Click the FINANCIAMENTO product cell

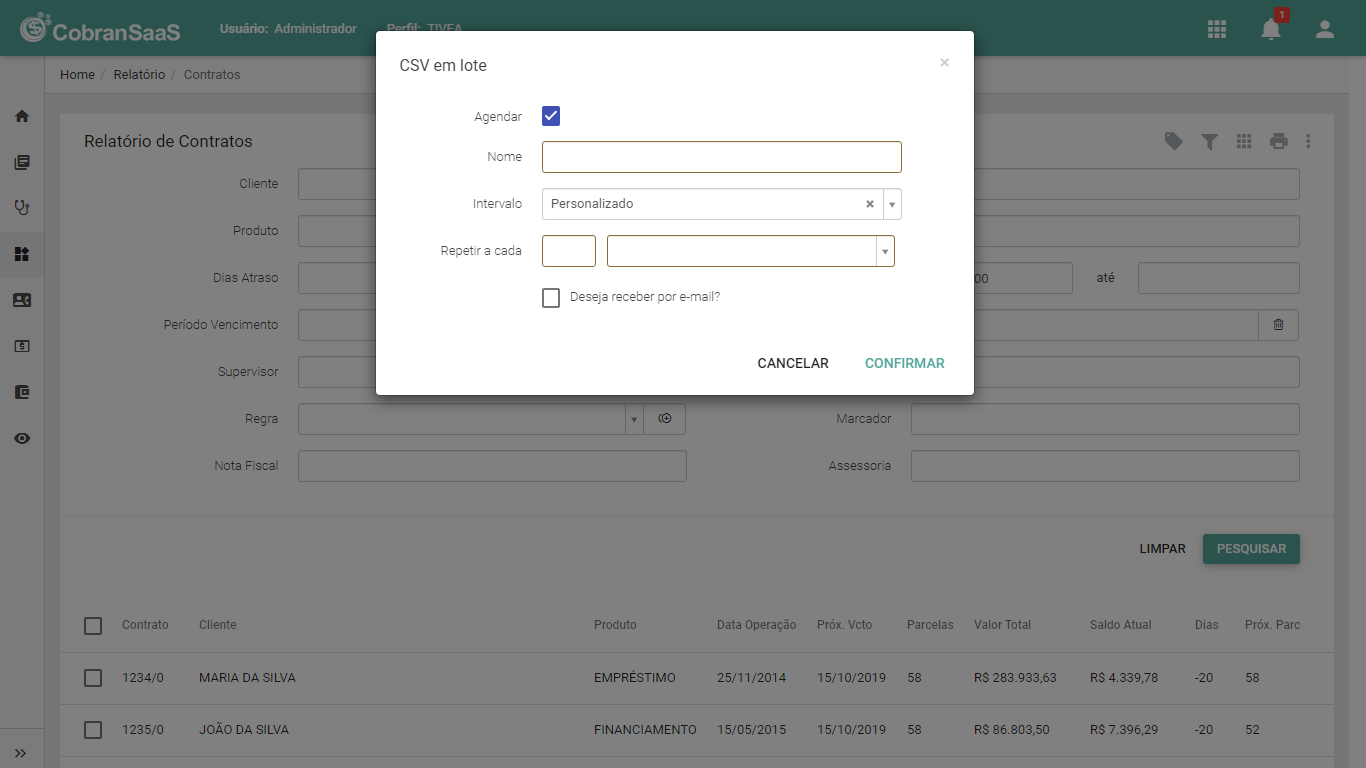click(x=645, y=730)
